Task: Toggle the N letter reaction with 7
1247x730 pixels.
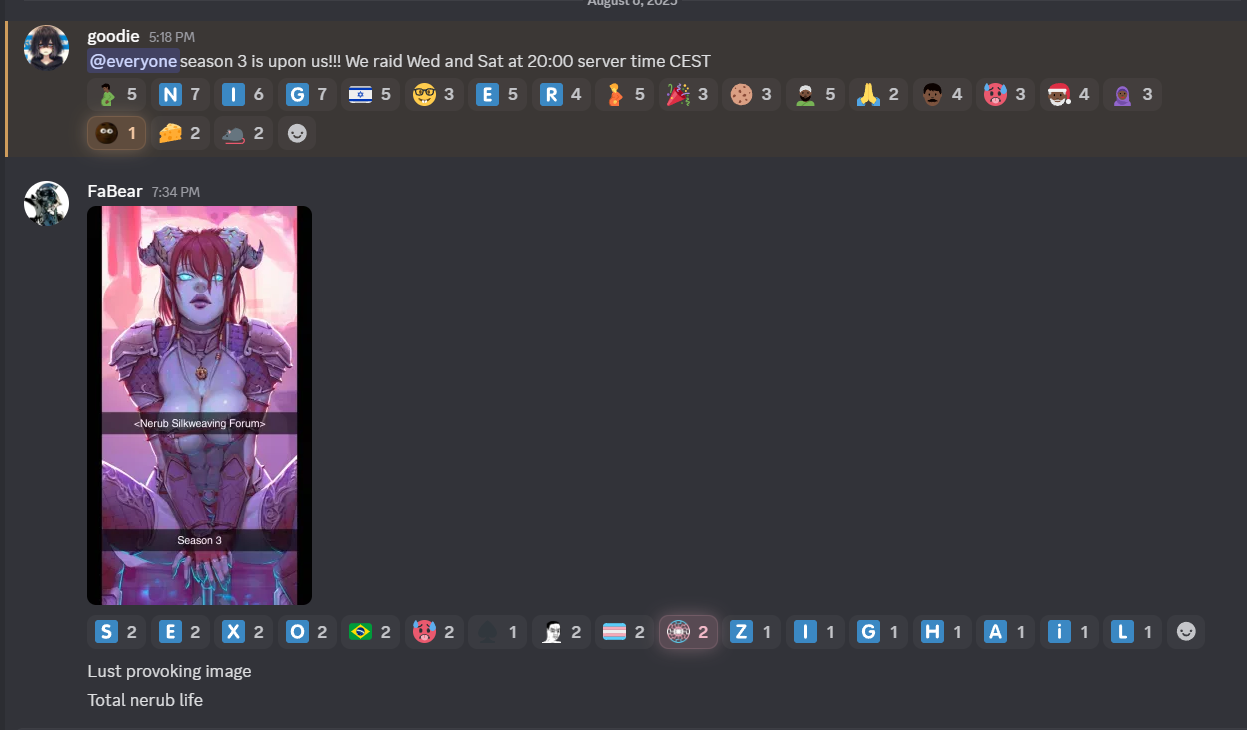Action: pos(180,95)
